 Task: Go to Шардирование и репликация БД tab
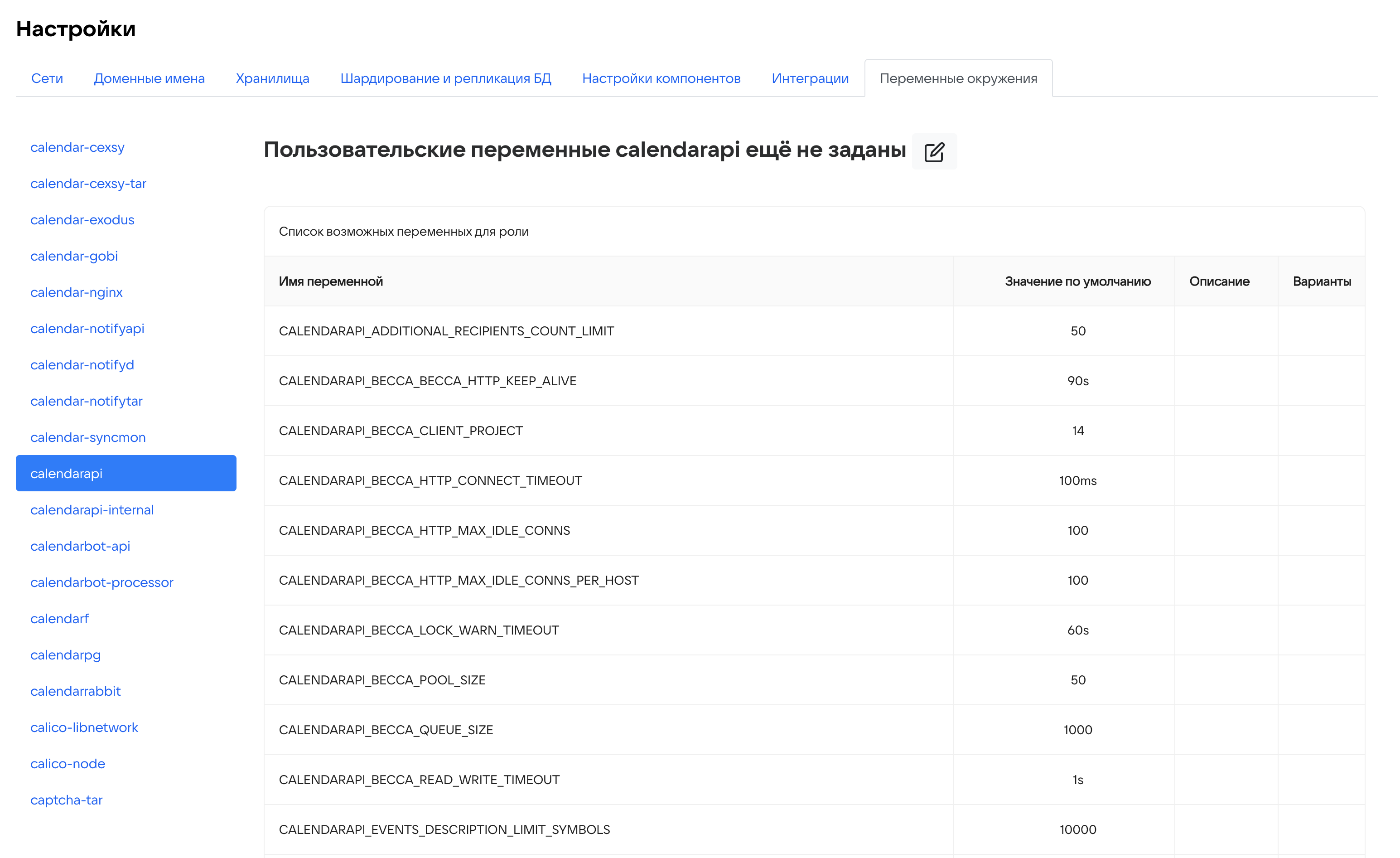coord(445,78)
